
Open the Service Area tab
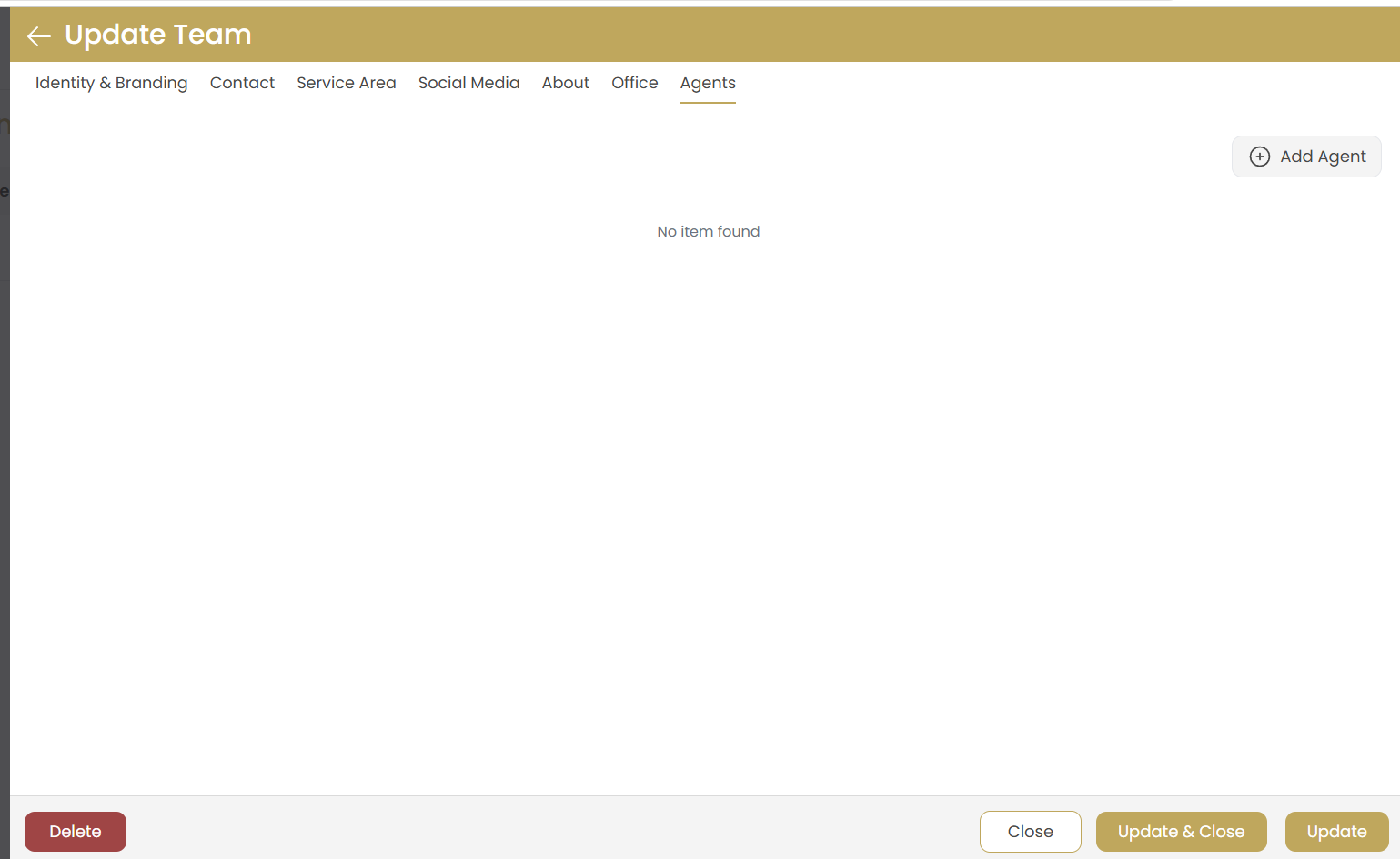347,83
